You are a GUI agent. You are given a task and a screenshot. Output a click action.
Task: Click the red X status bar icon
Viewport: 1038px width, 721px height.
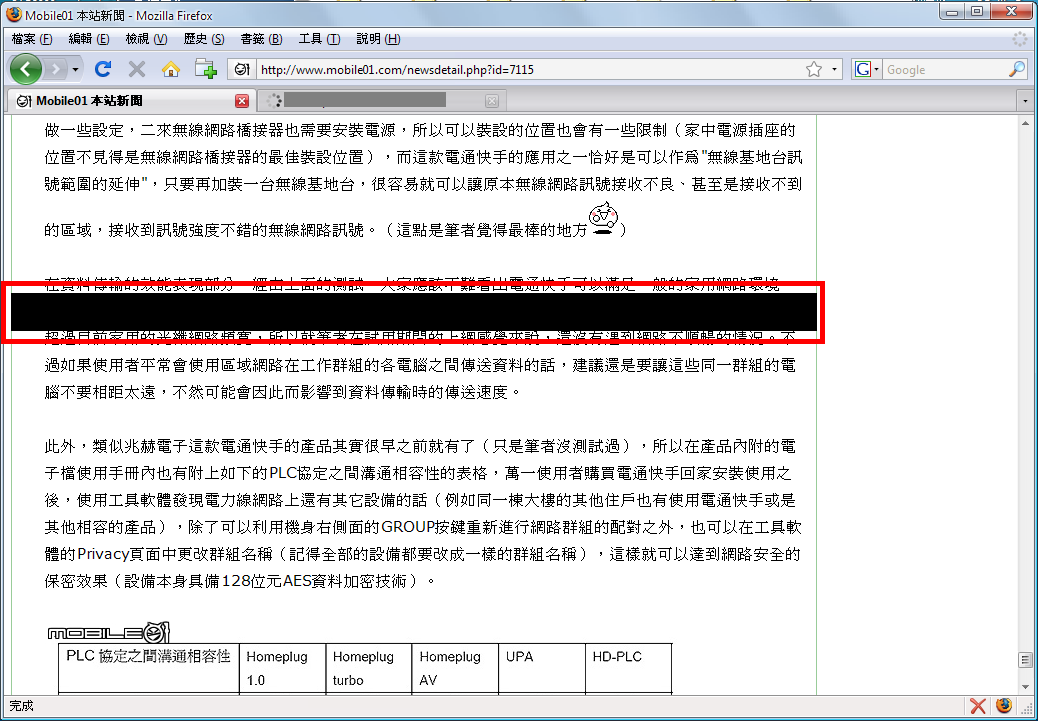click(x=977, y=706)
